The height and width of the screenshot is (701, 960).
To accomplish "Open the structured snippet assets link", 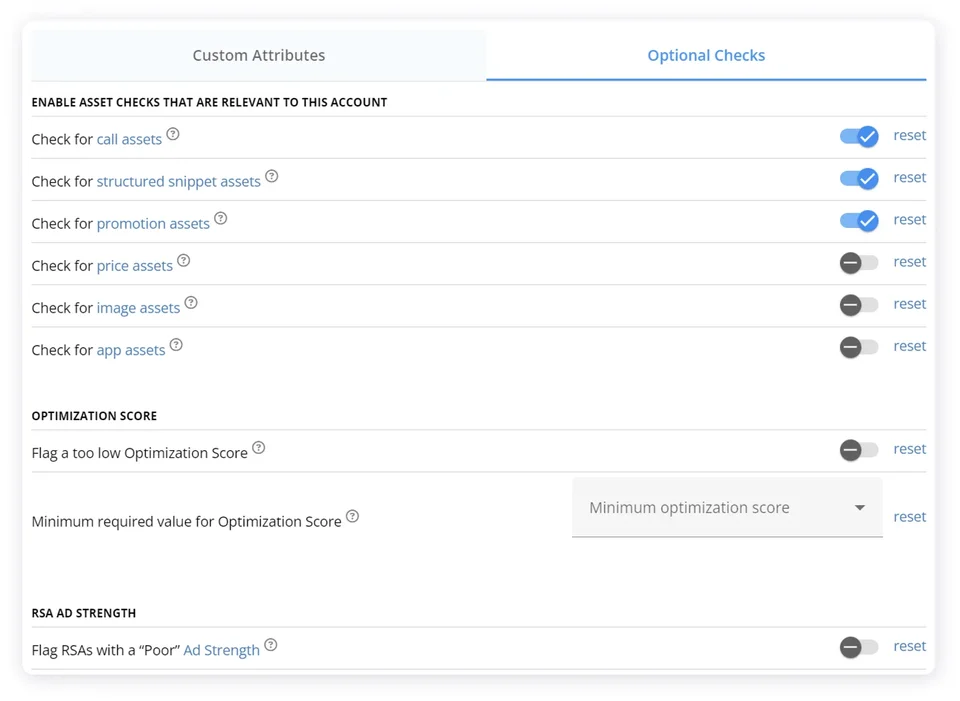I will point(179,181).
